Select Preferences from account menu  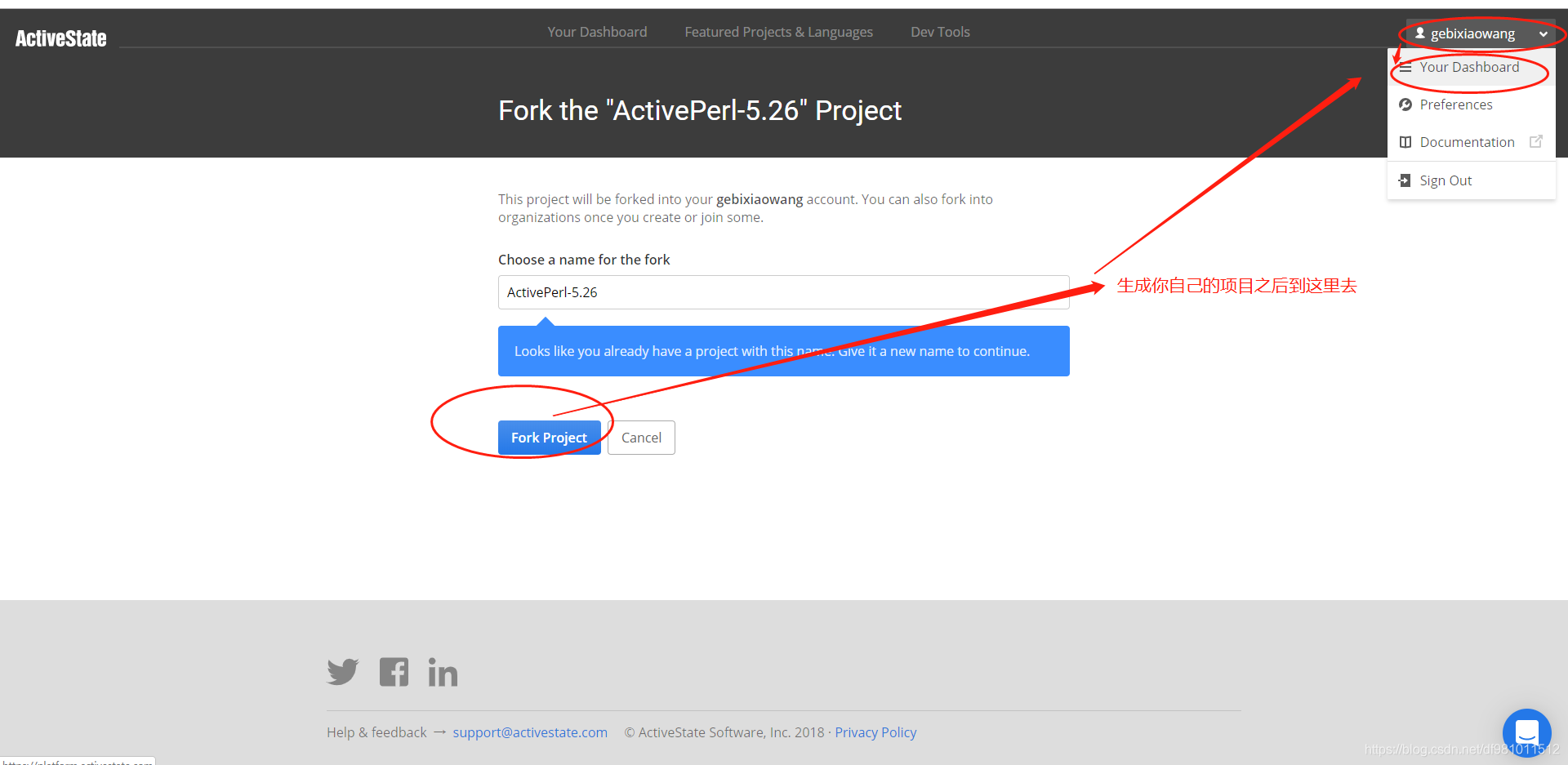(1471, 105)
